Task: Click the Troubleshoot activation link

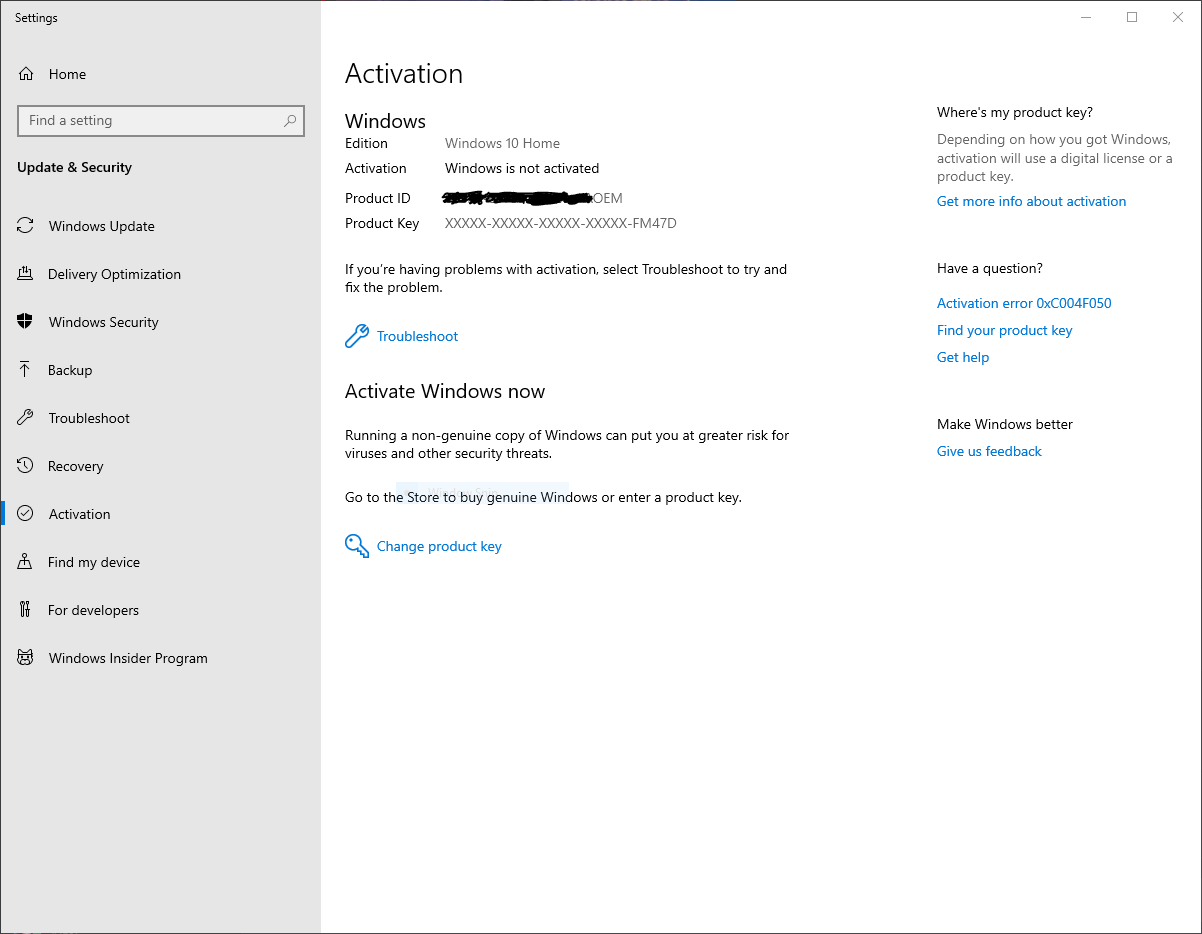Action: pos(417,336)
